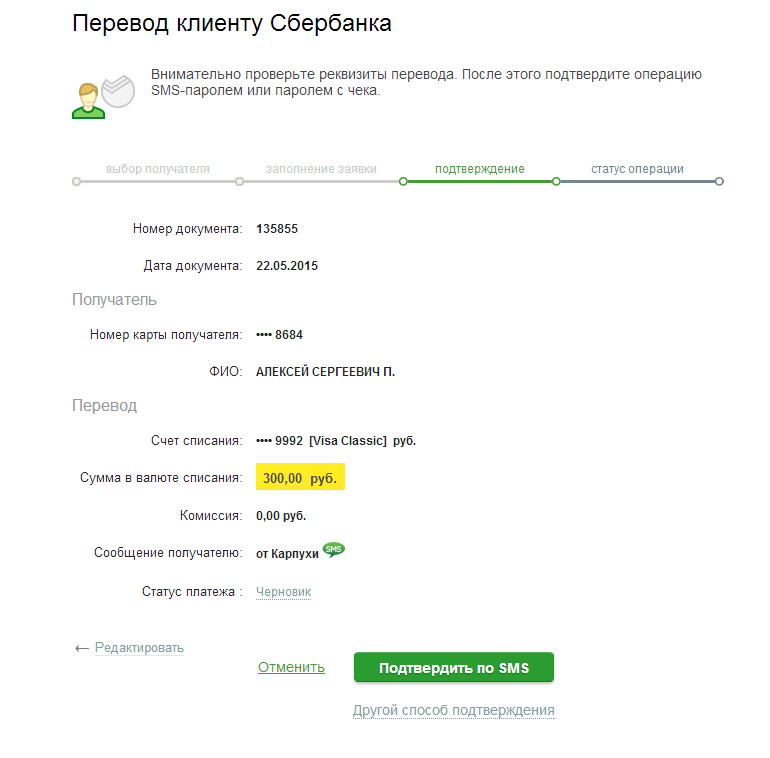
Task: Open Другой способ подтверждения link
Action: pyautogui.click(x=453, y=710)
